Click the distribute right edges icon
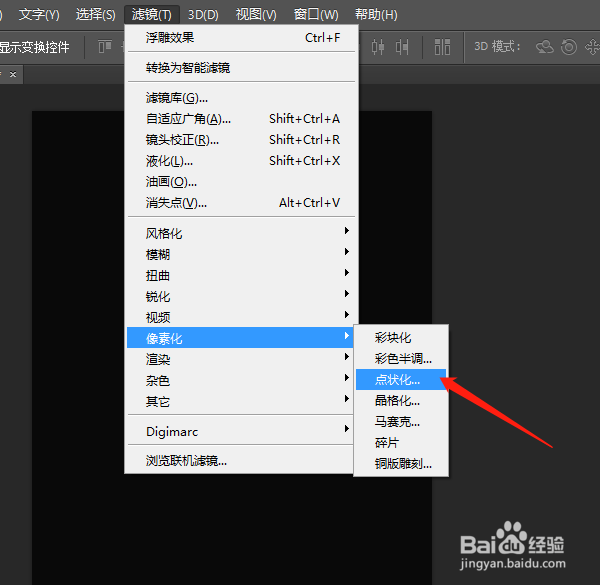Screen dimensions: 600x585 (402, 47)
